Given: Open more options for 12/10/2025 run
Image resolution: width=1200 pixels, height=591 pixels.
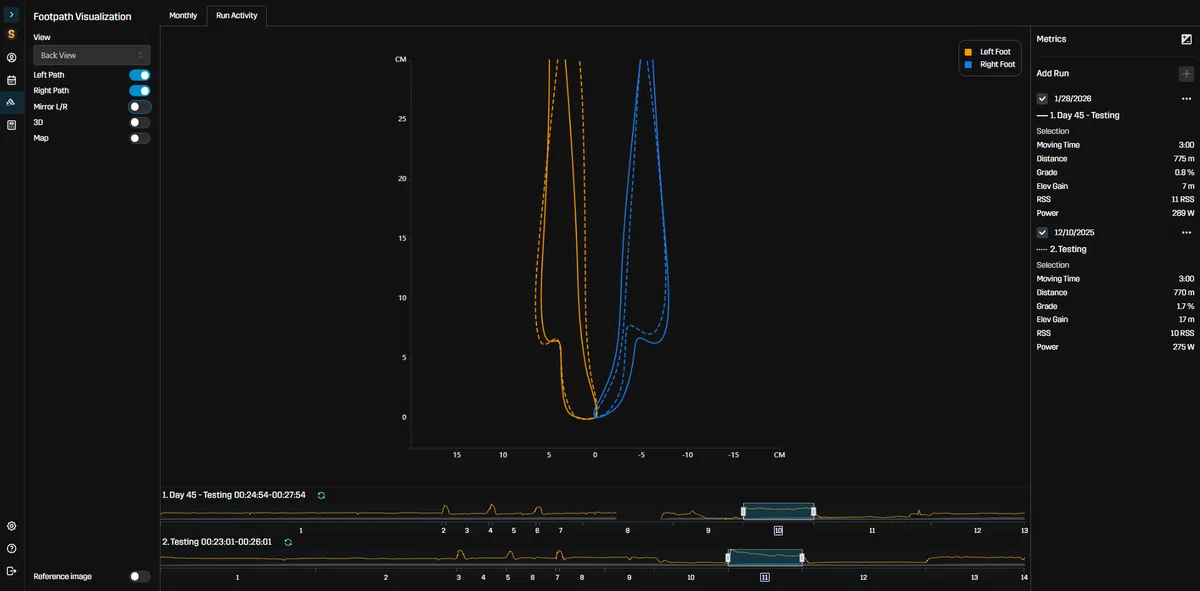Looking at the screenshot, I should coord(1186,232).
